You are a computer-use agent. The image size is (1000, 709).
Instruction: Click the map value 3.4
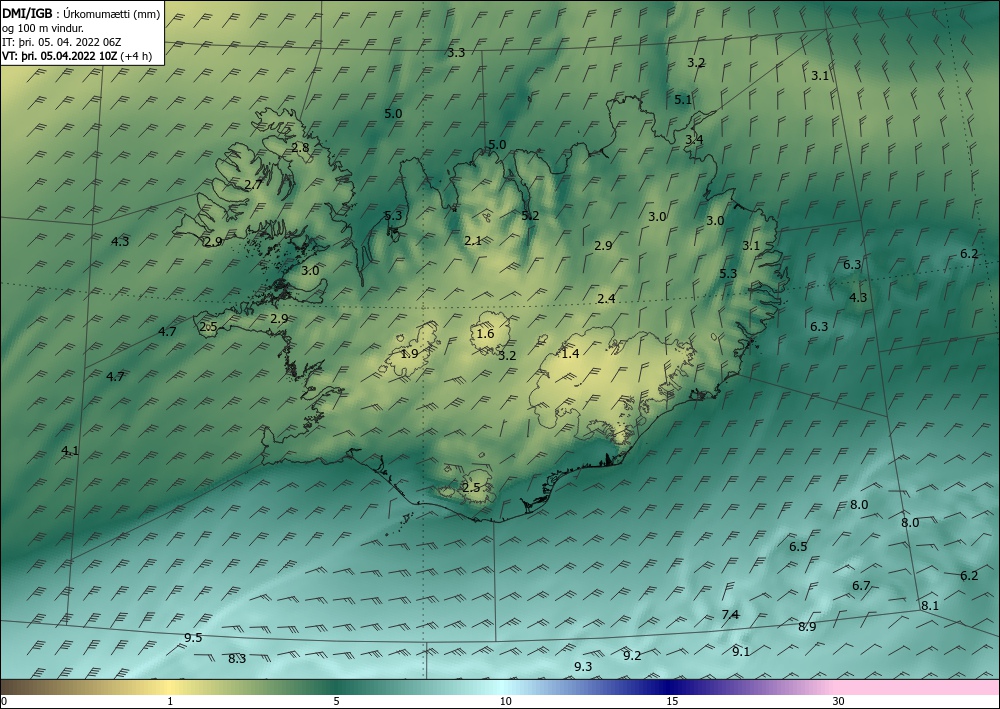click(695, 139)
